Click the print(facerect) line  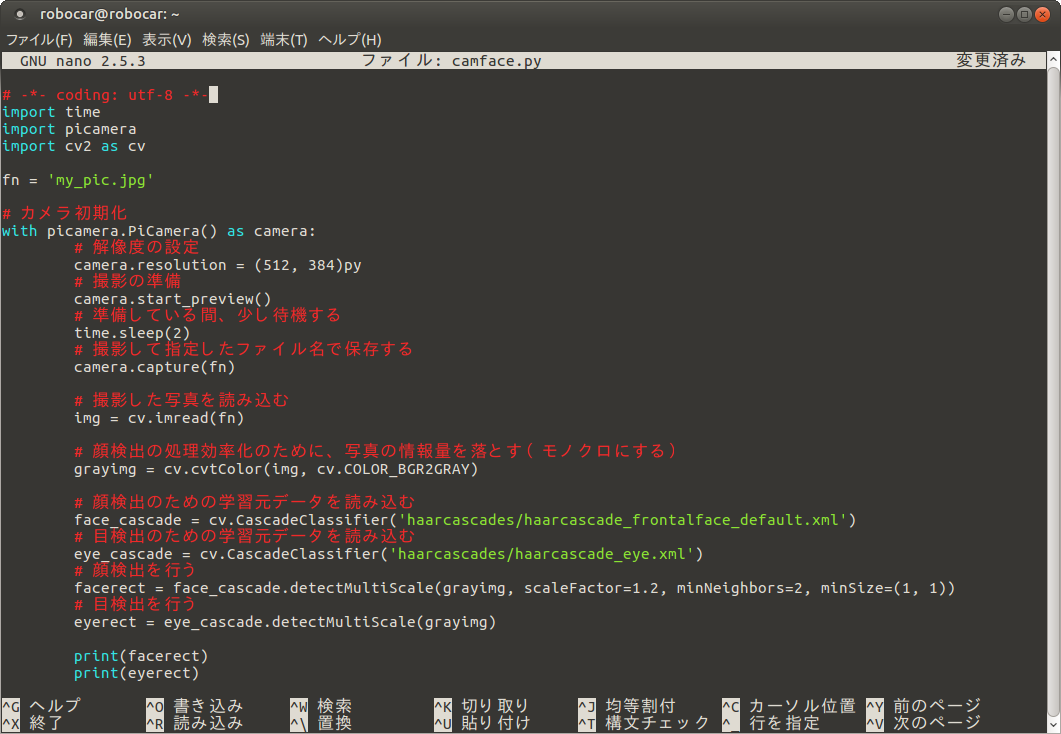coord(141,656)
